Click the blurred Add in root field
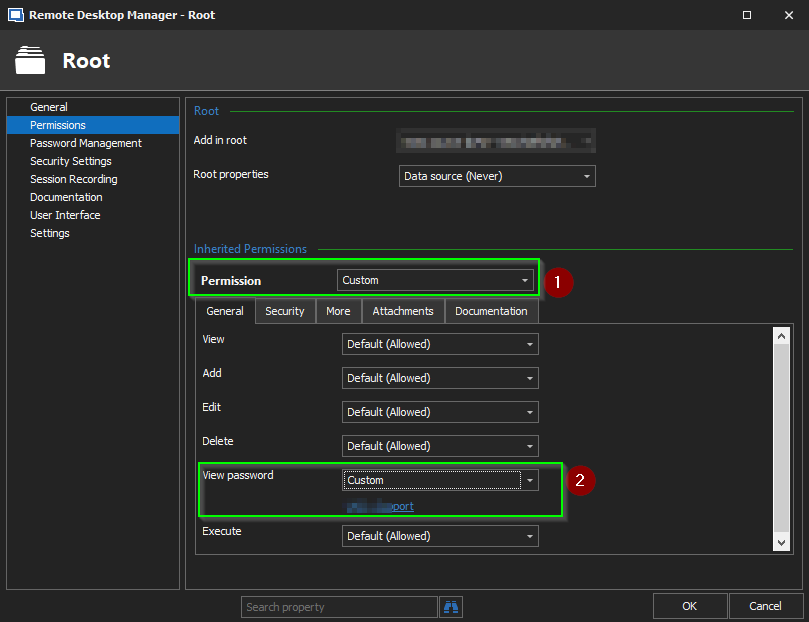This screenshot has height=622, width=809. click(x=496, y=141)
